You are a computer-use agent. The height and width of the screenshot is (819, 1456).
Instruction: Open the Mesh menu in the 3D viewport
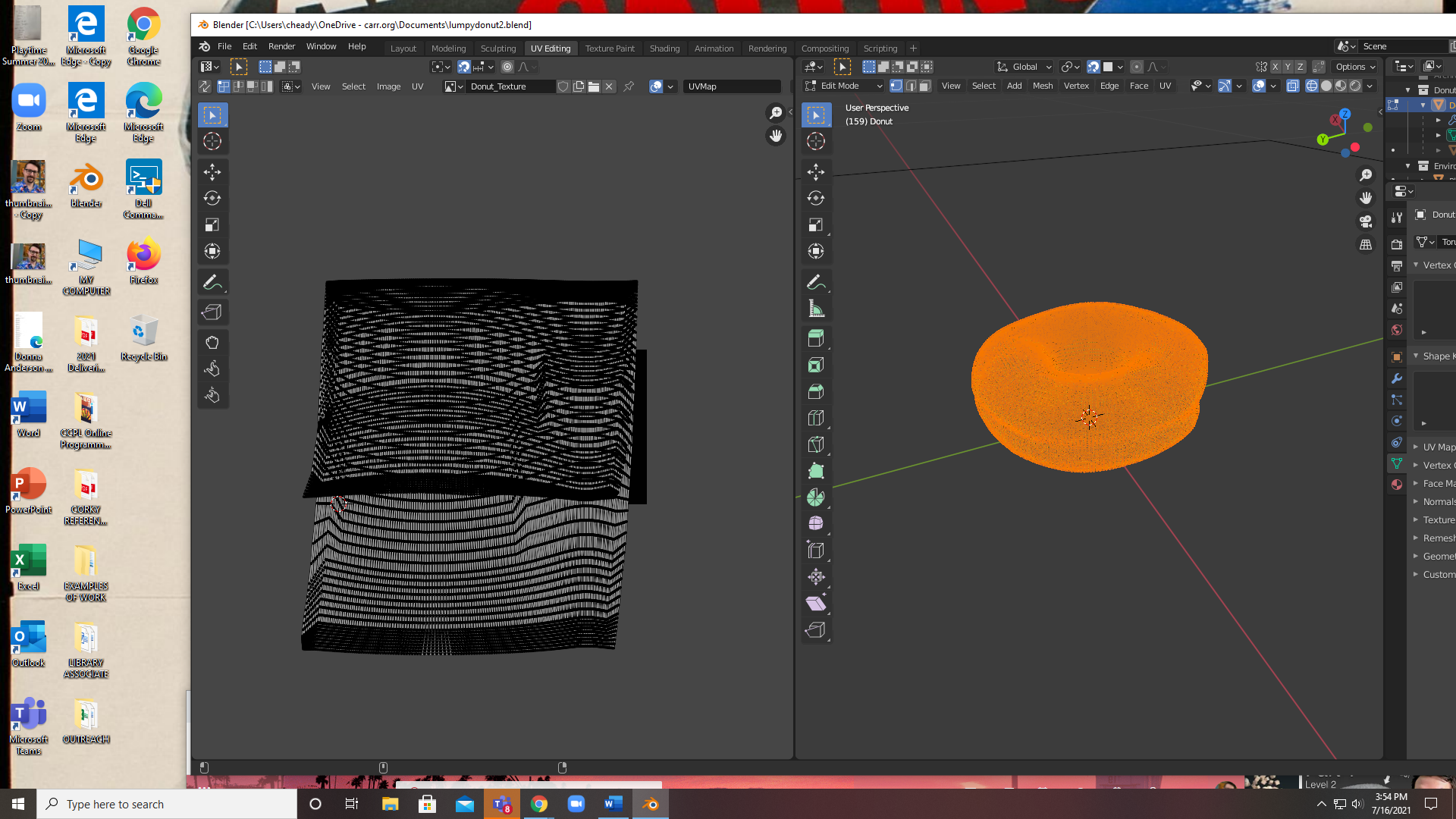(x=1043, y=86)
